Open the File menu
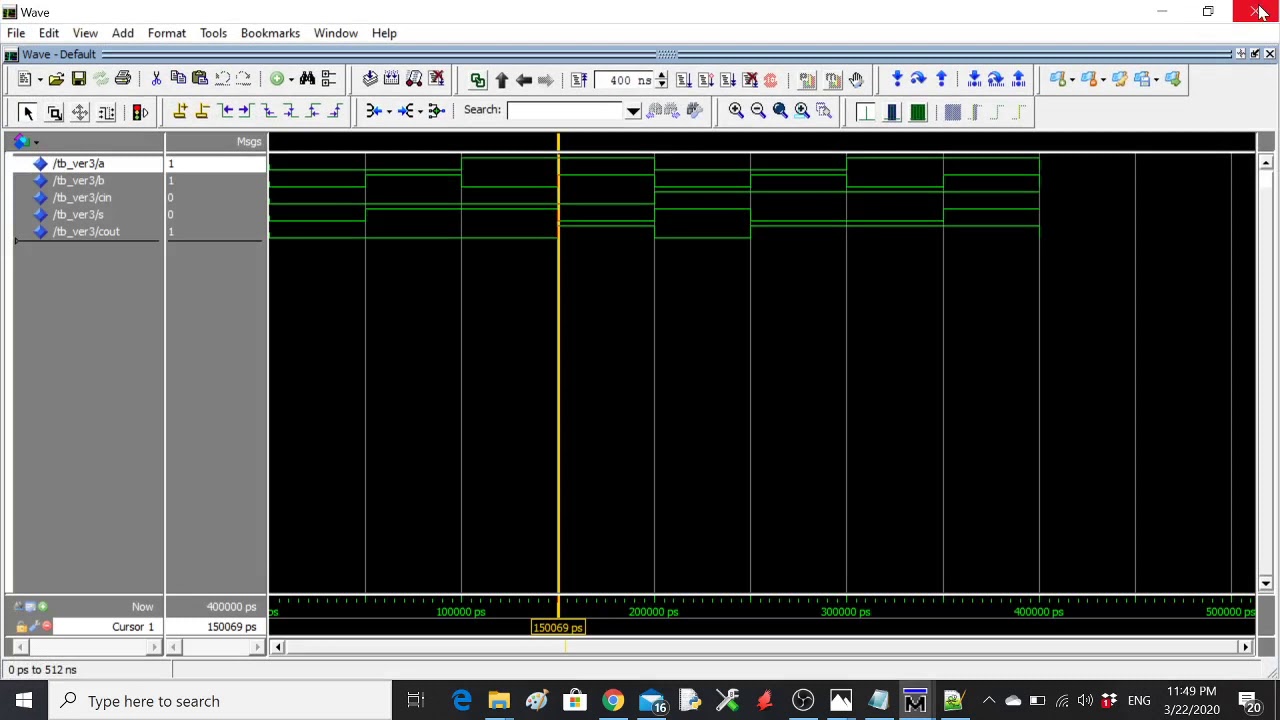The width and height of the screenshot is (1280, 720). (16, 33)
